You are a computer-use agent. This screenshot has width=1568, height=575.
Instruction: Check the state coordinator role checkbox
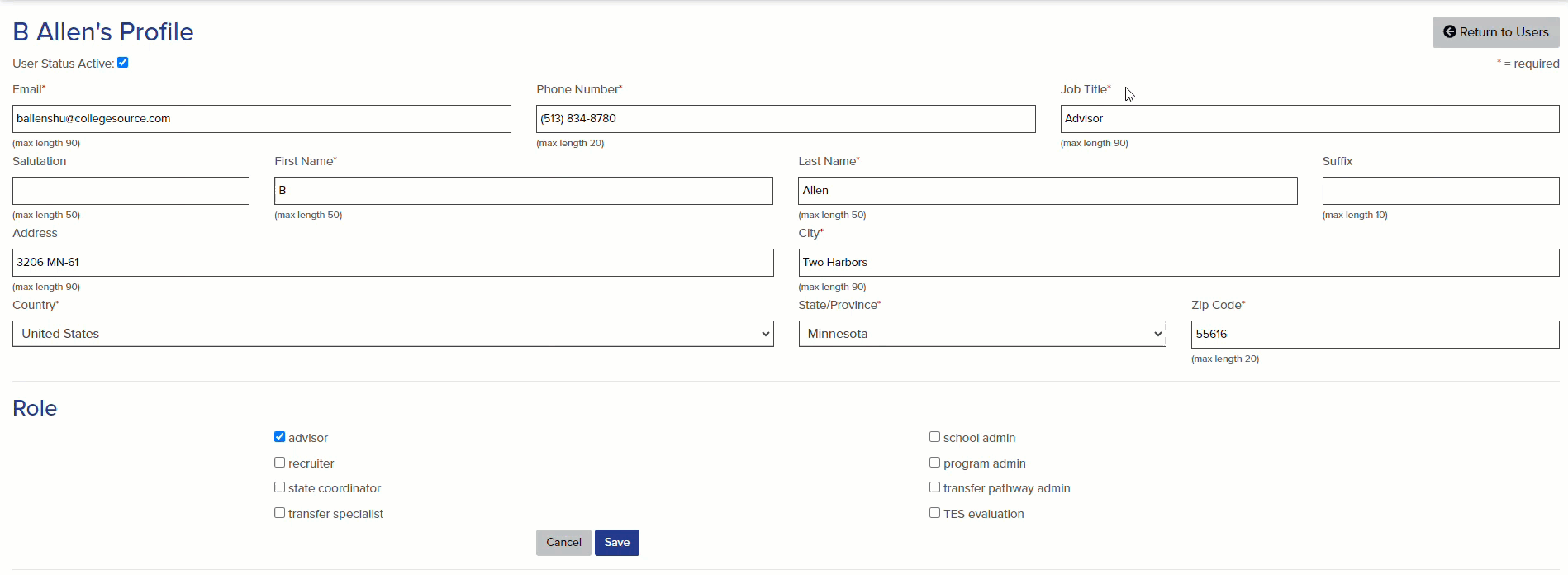point(280,487)
